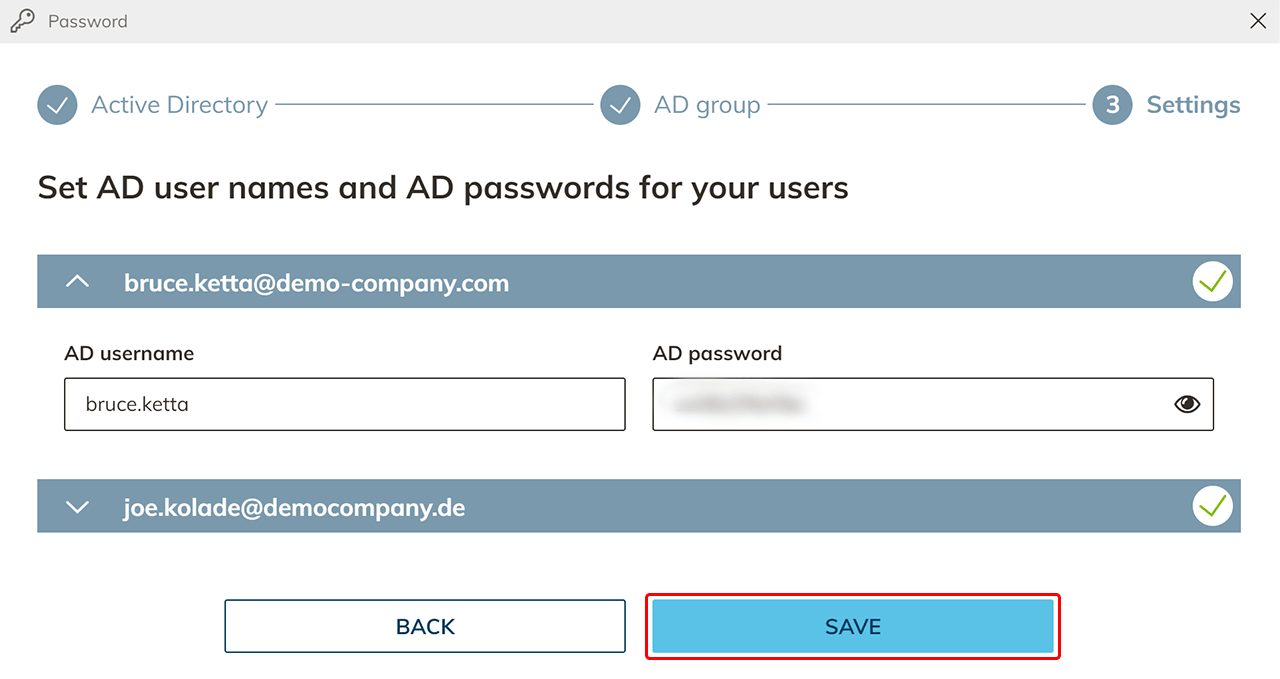This screenshot has width=1280, height=679.
Task: Collapse the bruce.ketta section chevron
Action: (x=77, y=282)
